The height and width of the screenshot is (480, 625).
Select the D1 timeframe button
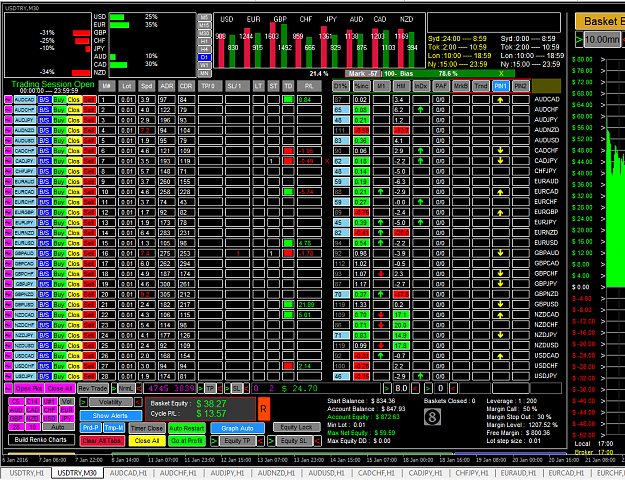[x=204, y=57]
